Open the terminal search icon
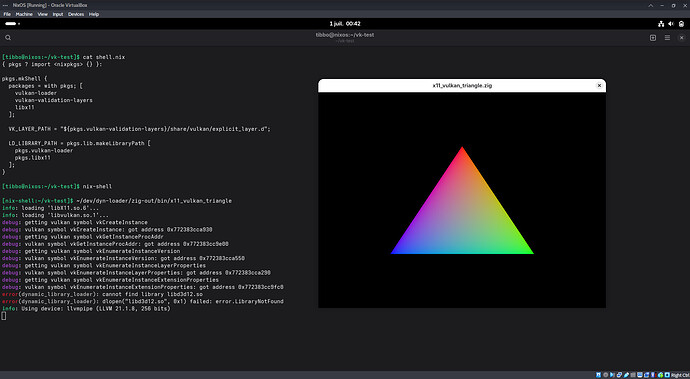690x379 pixels. click(8, 38)
